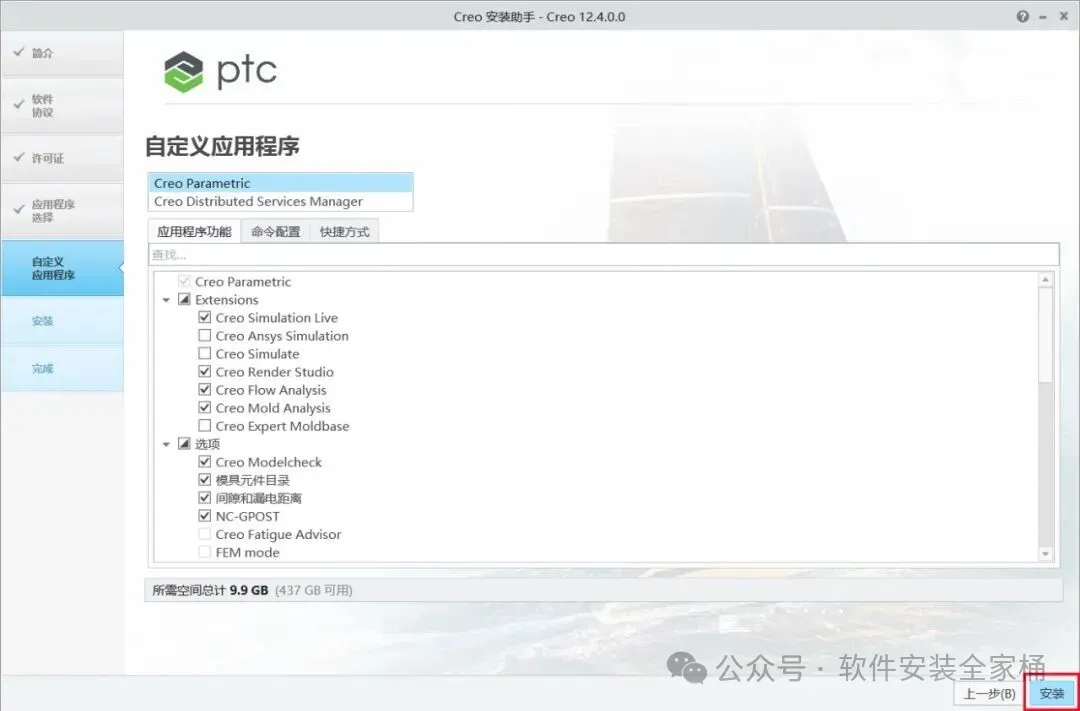
Task: Click the top Creo Parametric tree checkbox
Action: [x=184, y=281]
